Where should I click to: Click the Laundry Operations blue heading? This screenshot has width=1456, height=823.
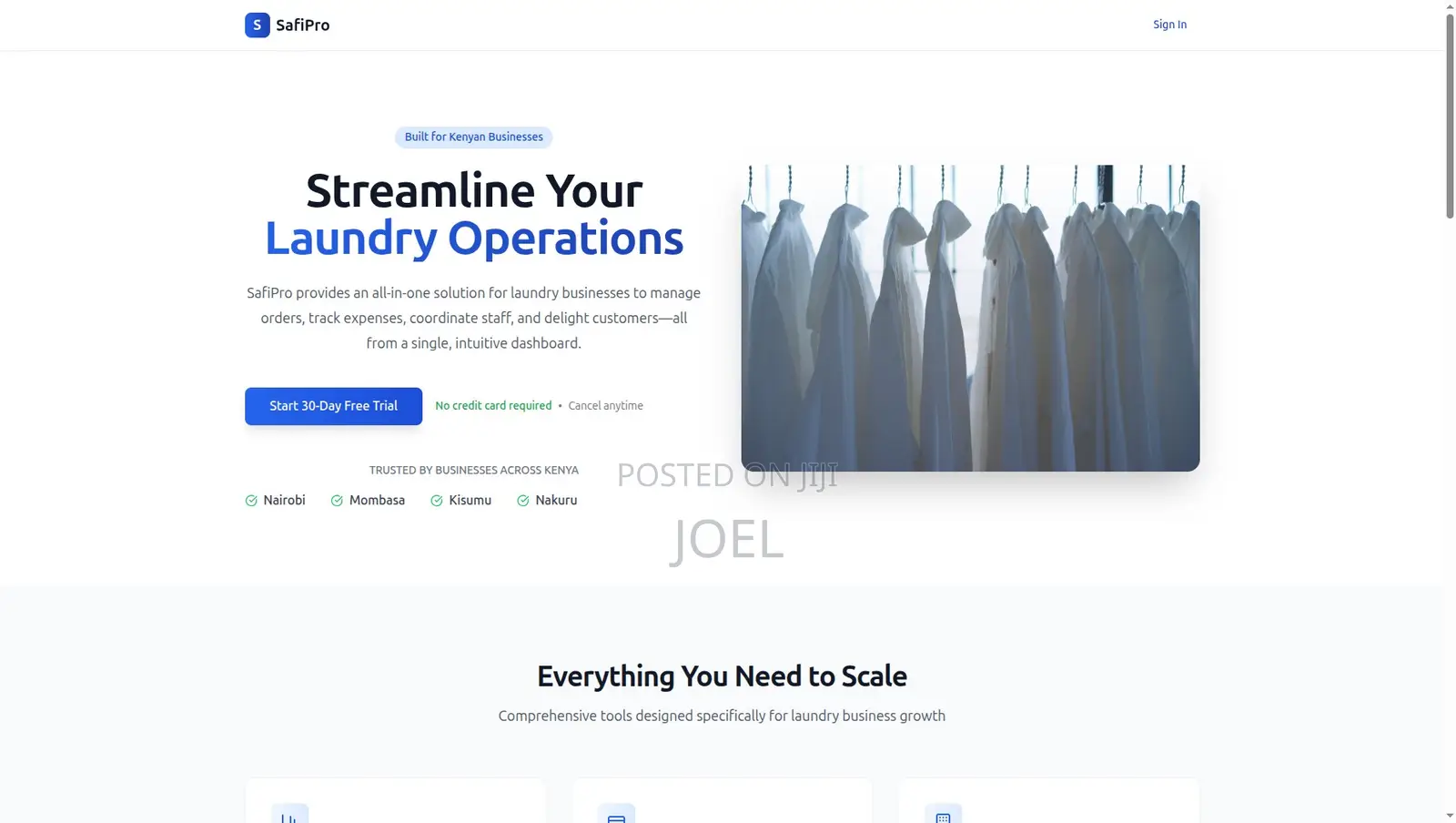474,239
